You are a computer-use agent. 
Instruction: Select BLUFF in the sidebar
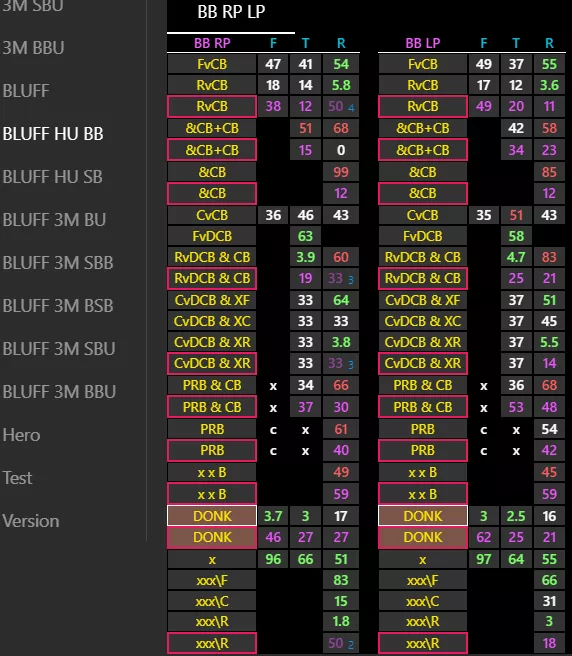coord(26,91)
